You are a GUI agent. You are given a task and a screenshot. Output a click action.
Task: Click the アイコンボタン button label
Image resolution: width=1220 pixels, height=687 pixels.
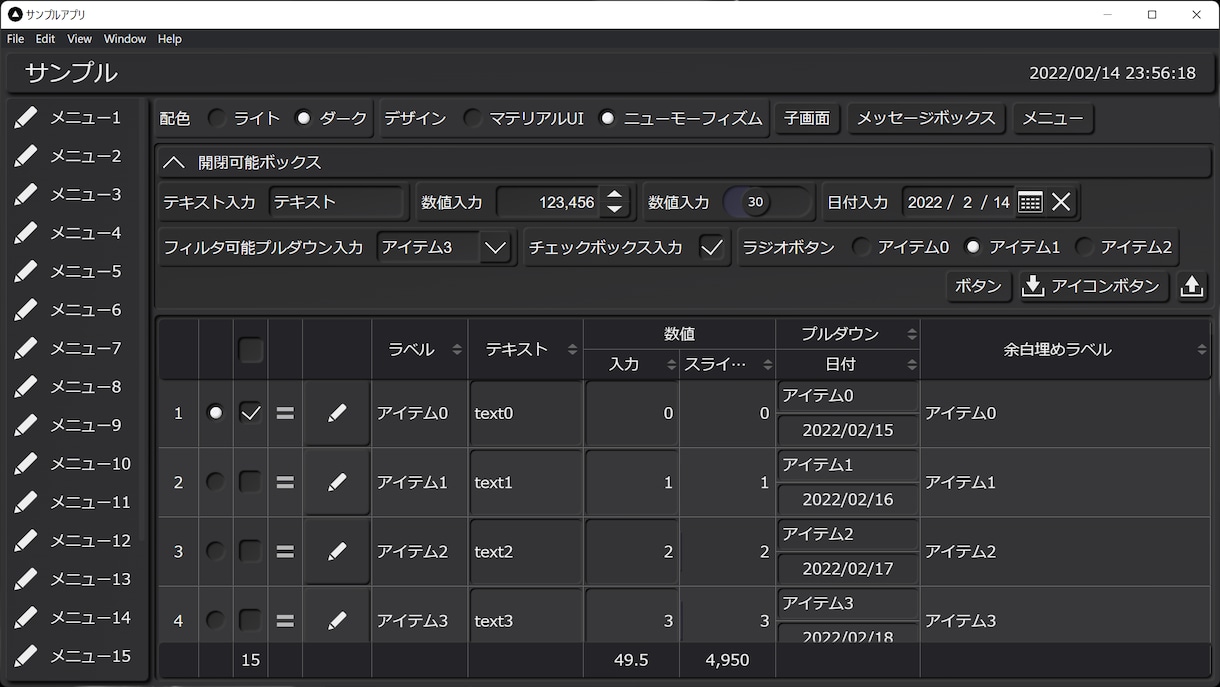(x=1105, y=287)
